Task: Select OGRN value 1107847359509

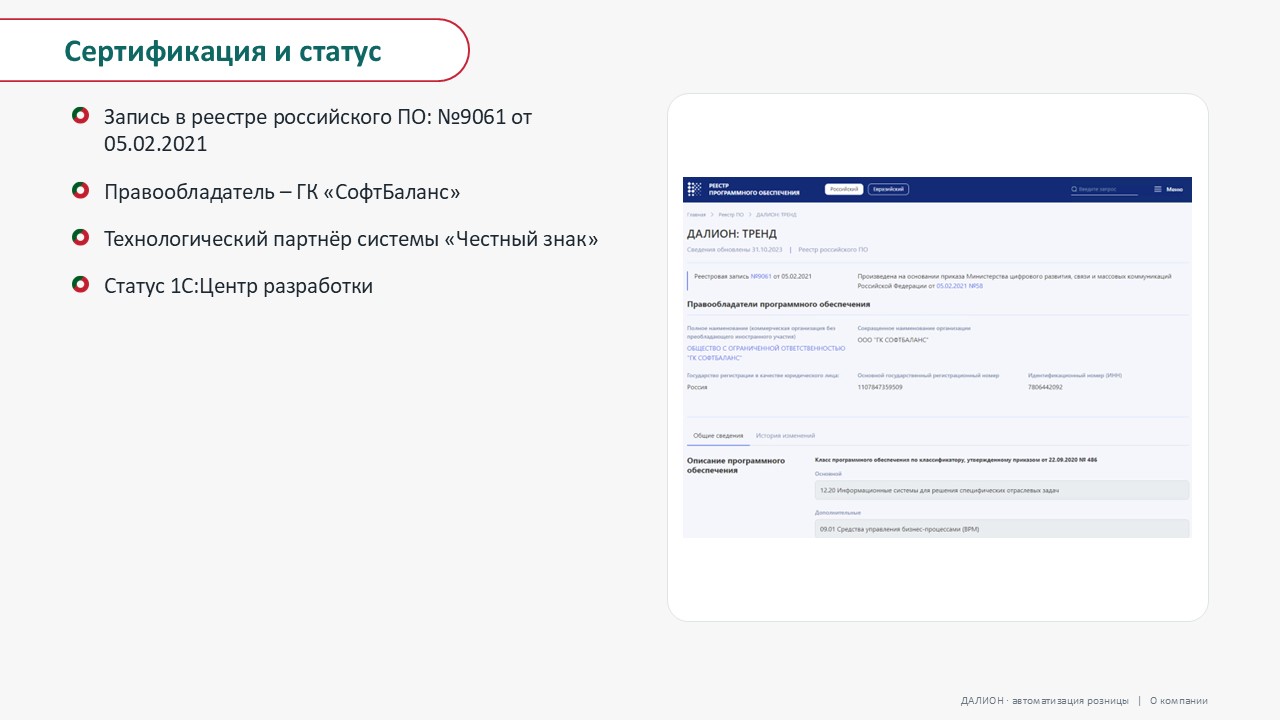Action: click(x=880, y=387)
